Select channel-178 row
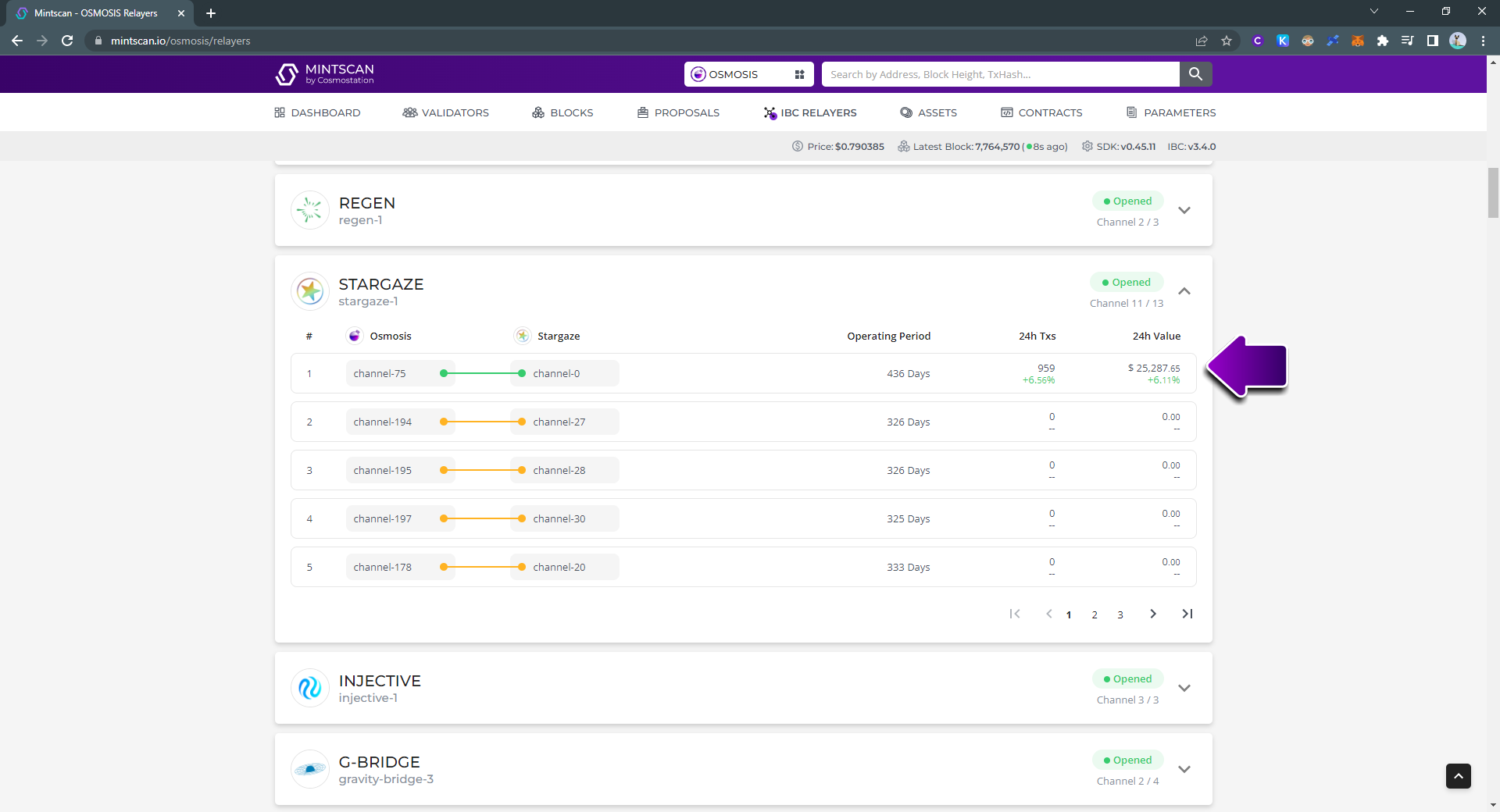The image size is (1500, 812). 743,567
